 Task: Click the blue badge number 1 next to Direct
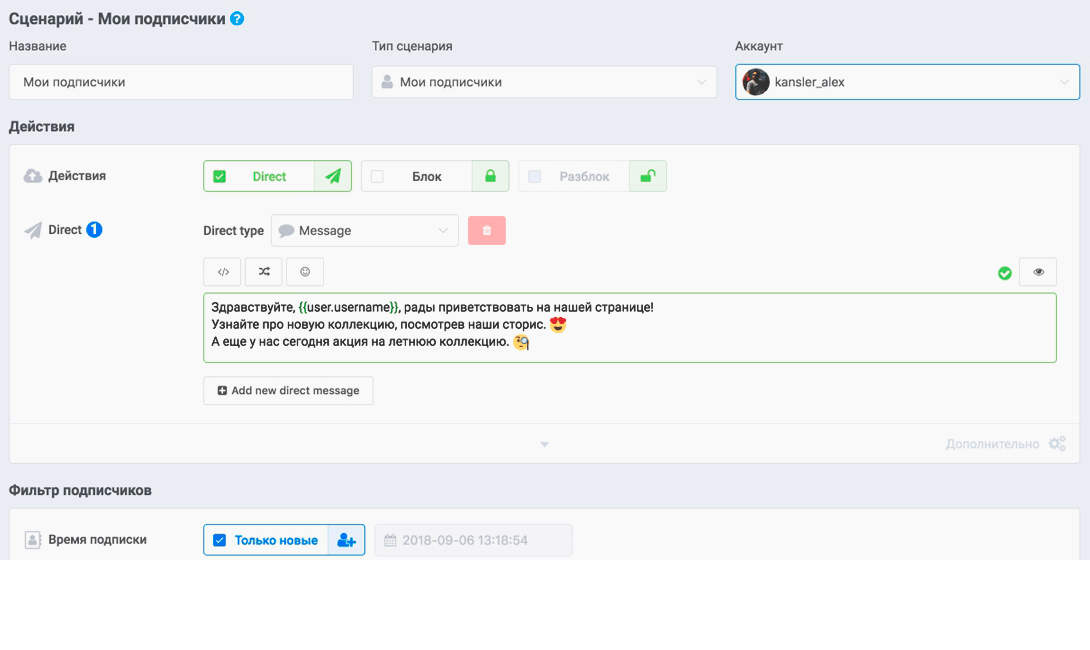coord(94,229)
